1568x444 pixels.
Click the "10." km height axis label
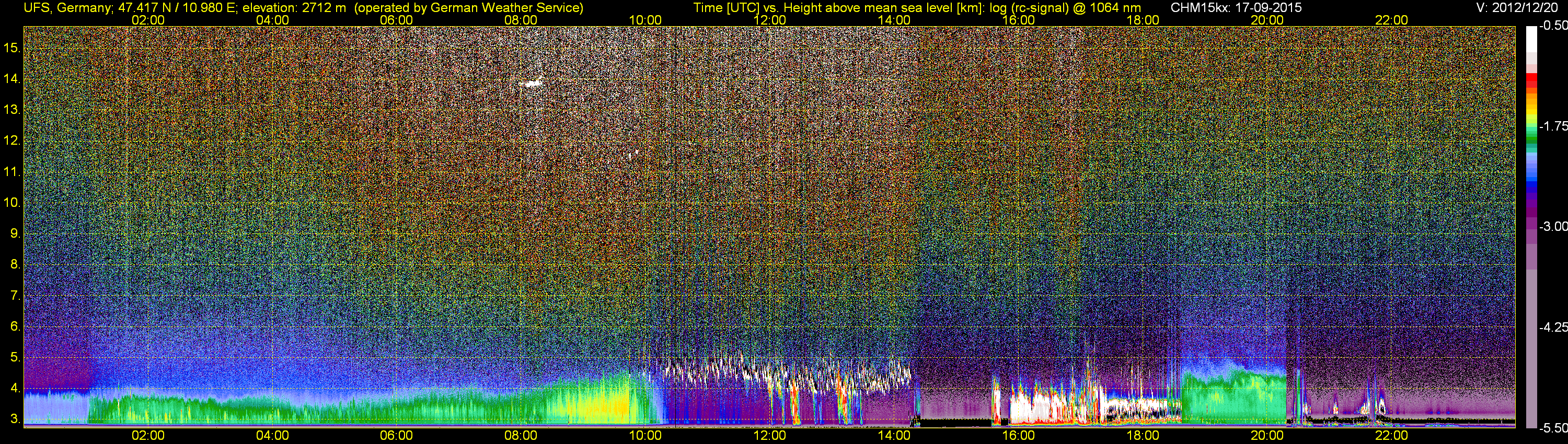pos(13,203)
